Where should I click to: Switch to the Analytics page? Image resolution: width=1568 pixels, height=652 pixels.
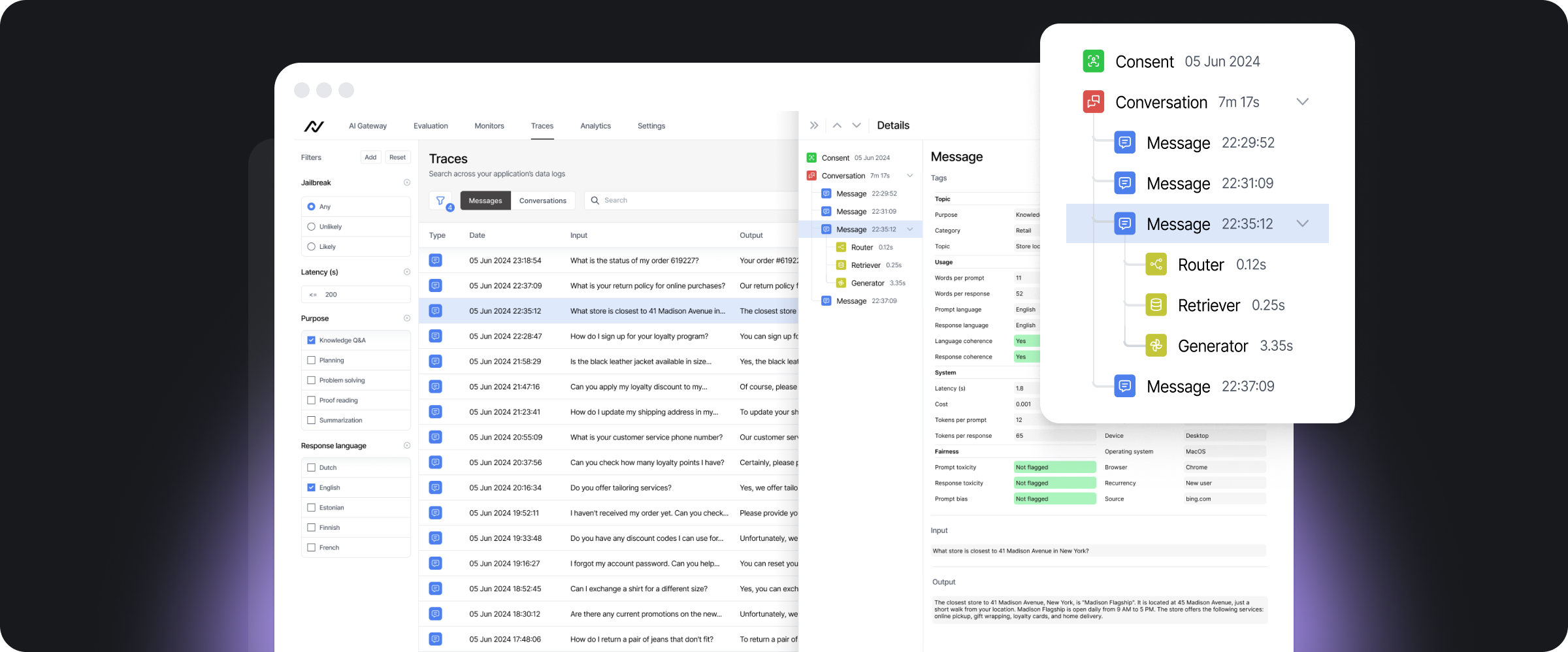coord(596,126)
